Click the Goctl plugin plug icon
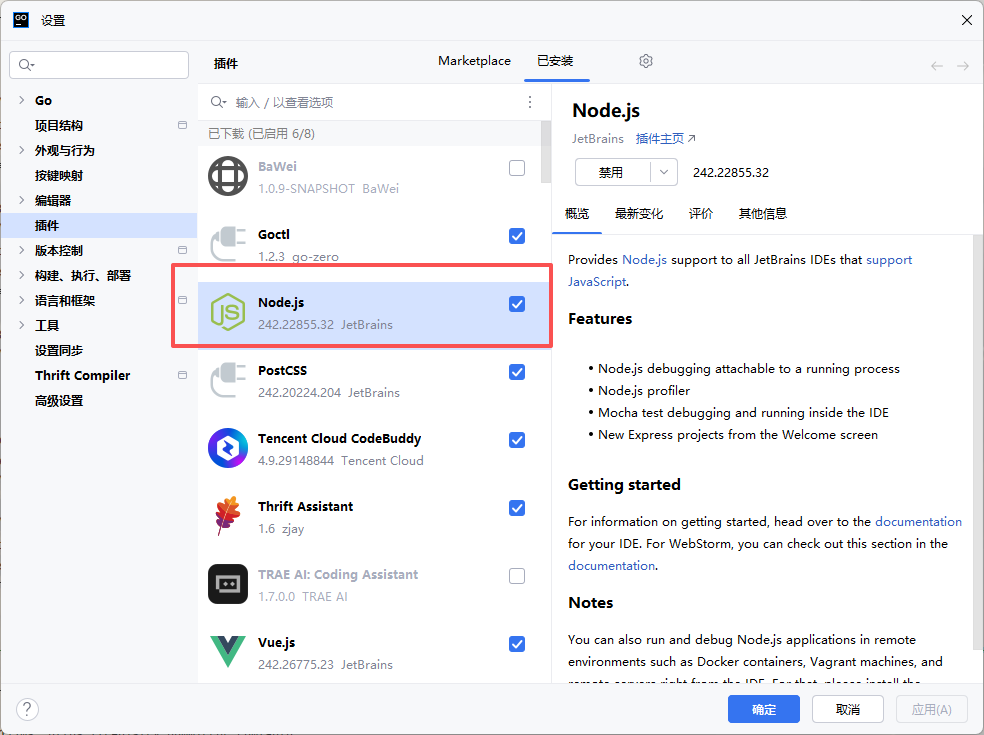Viewport: 984px width, 735px height. (x=228, y=244)
